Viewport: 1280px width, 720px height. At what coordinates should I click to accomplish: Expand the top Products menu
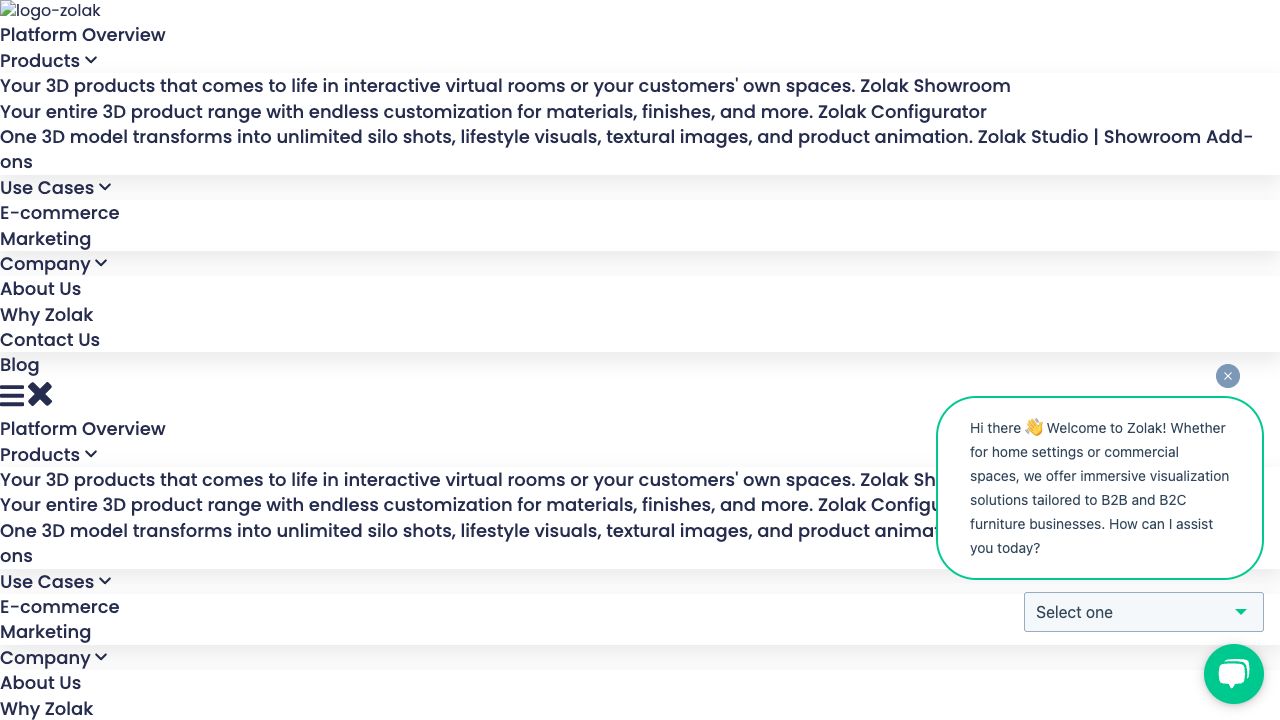[48, 61]
